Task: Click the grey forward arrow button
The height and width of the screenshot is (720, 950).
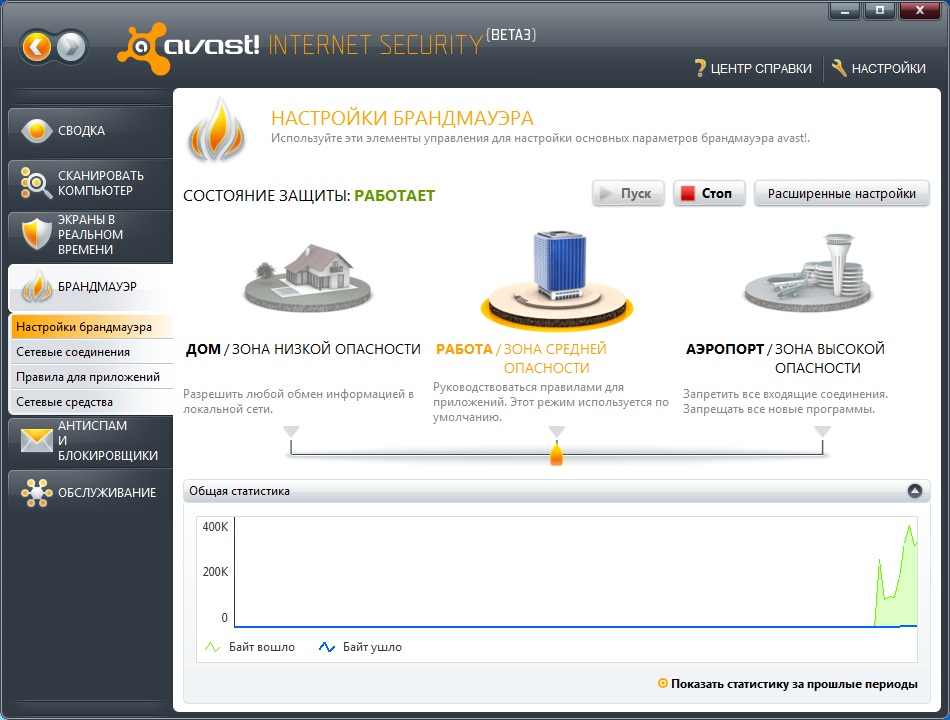Action: click(x=71, y=47)
